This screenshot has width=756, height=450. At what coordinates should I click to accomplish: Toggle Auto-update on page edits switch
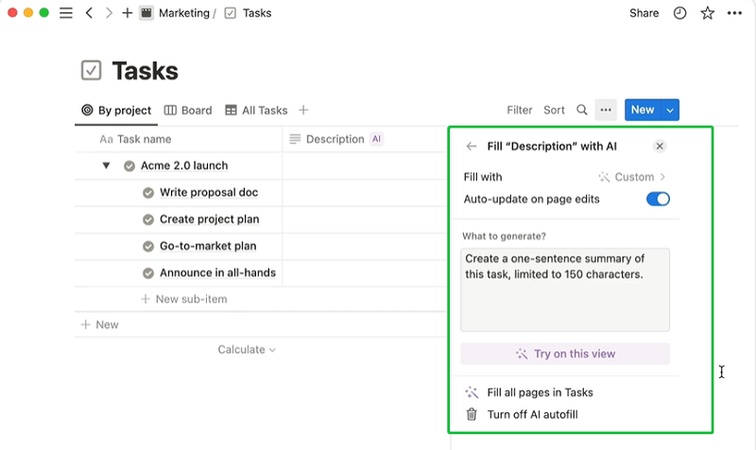click(657, 199)
